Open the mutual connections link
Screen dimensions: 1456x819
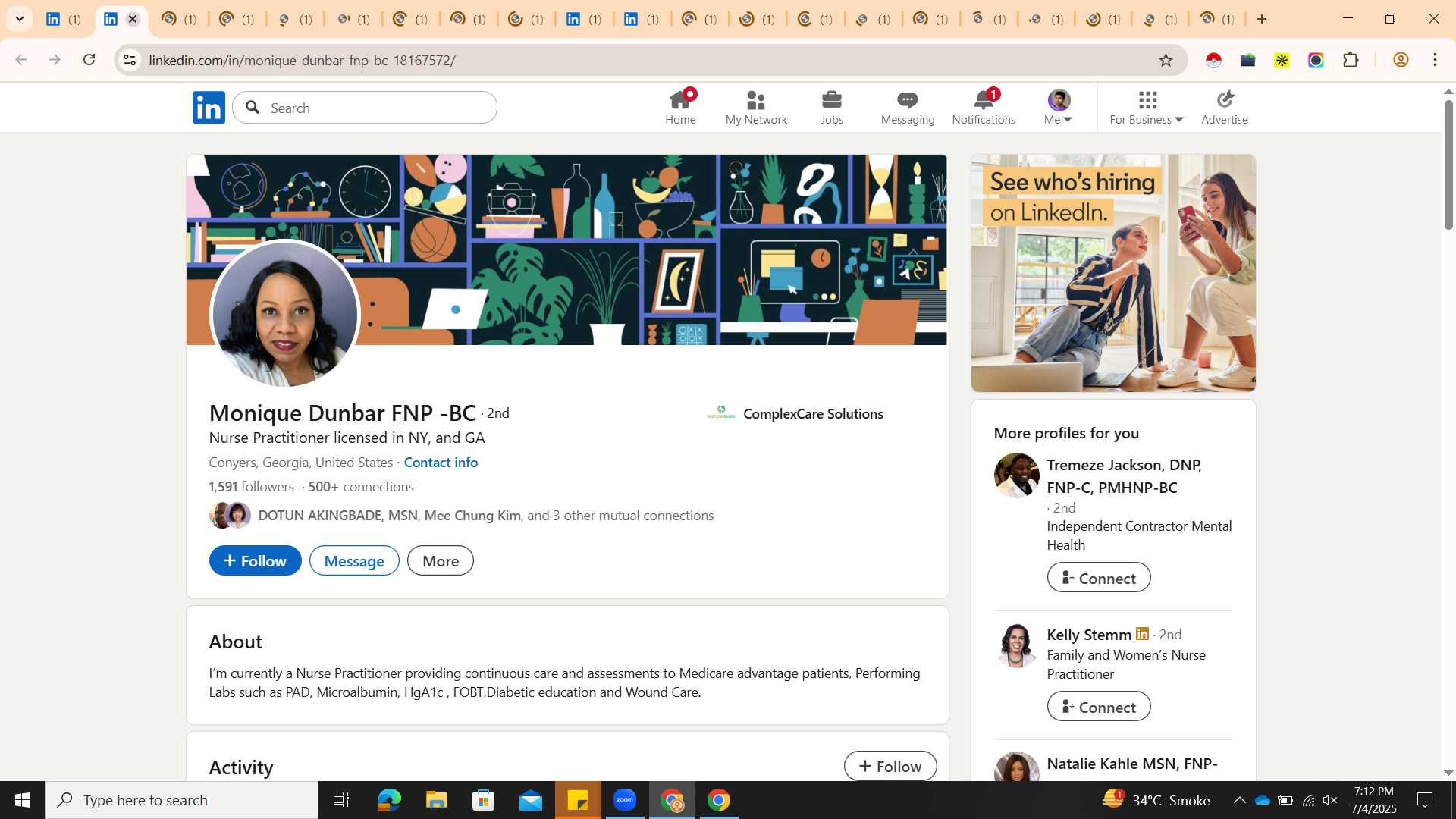click(485, 516)
